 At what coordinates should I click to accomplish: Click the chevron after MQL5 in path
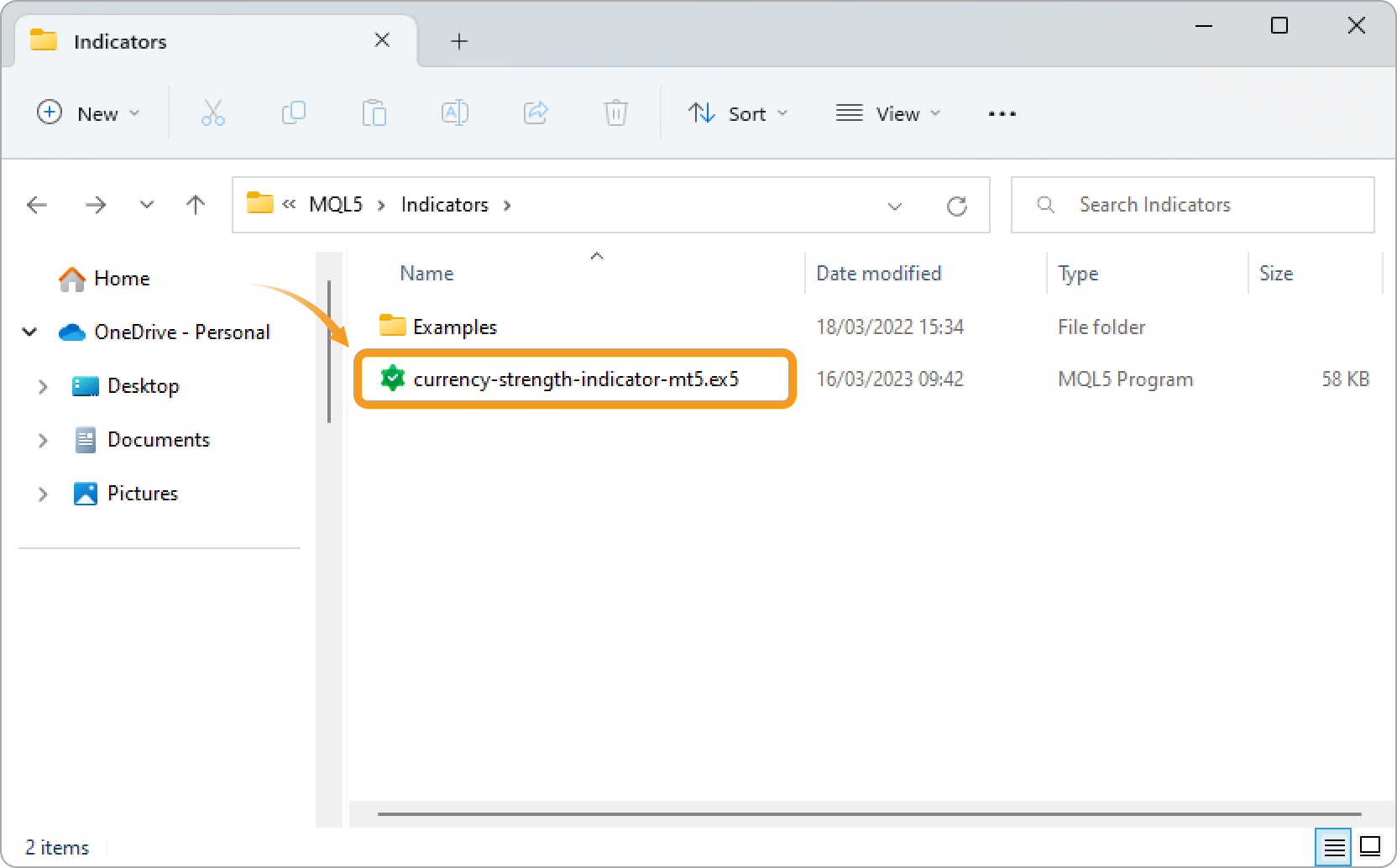point(381,206)
